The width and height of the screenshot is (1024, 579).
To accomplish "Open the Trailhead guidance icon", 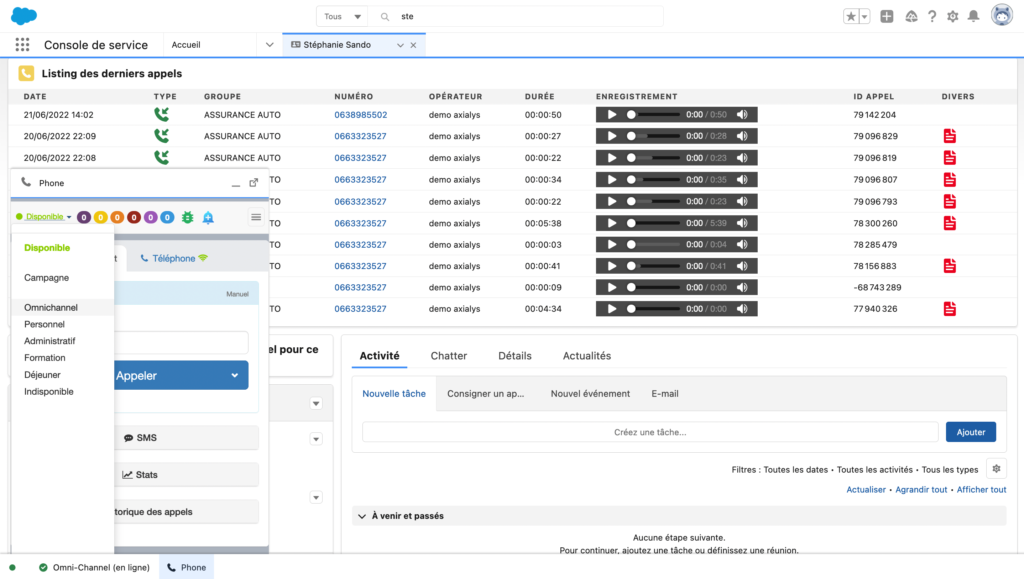I will 911,16.
